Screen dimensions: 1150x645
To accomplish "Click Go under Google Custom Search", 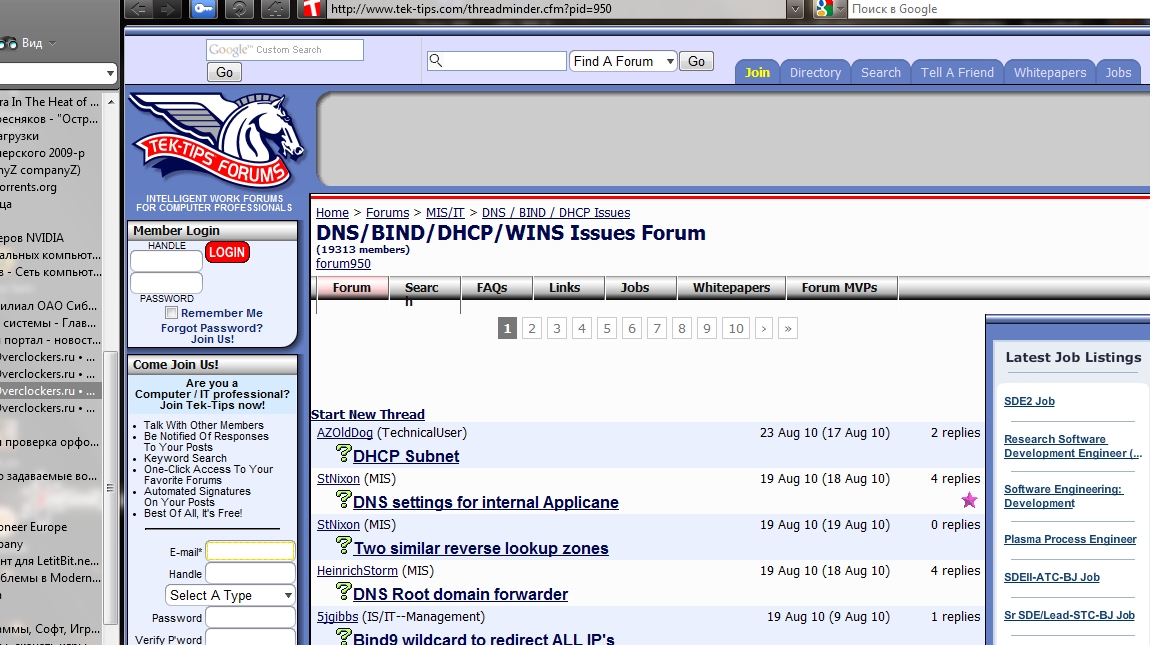I will point(224,72).
